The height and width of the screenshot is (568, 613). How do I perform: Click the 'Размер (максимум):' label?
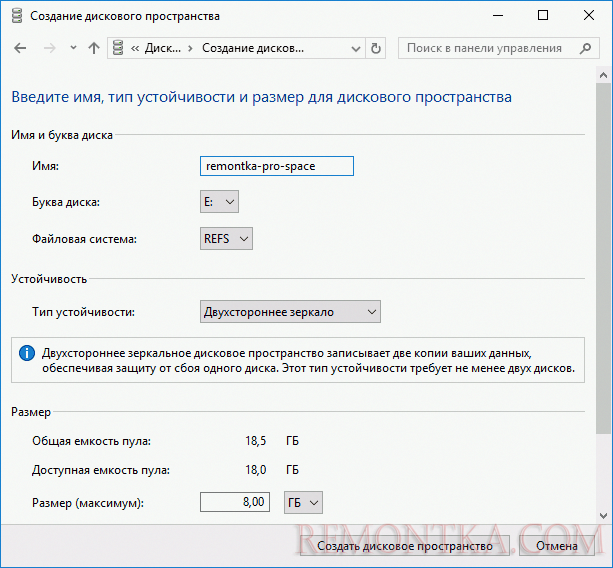[88, 503]
